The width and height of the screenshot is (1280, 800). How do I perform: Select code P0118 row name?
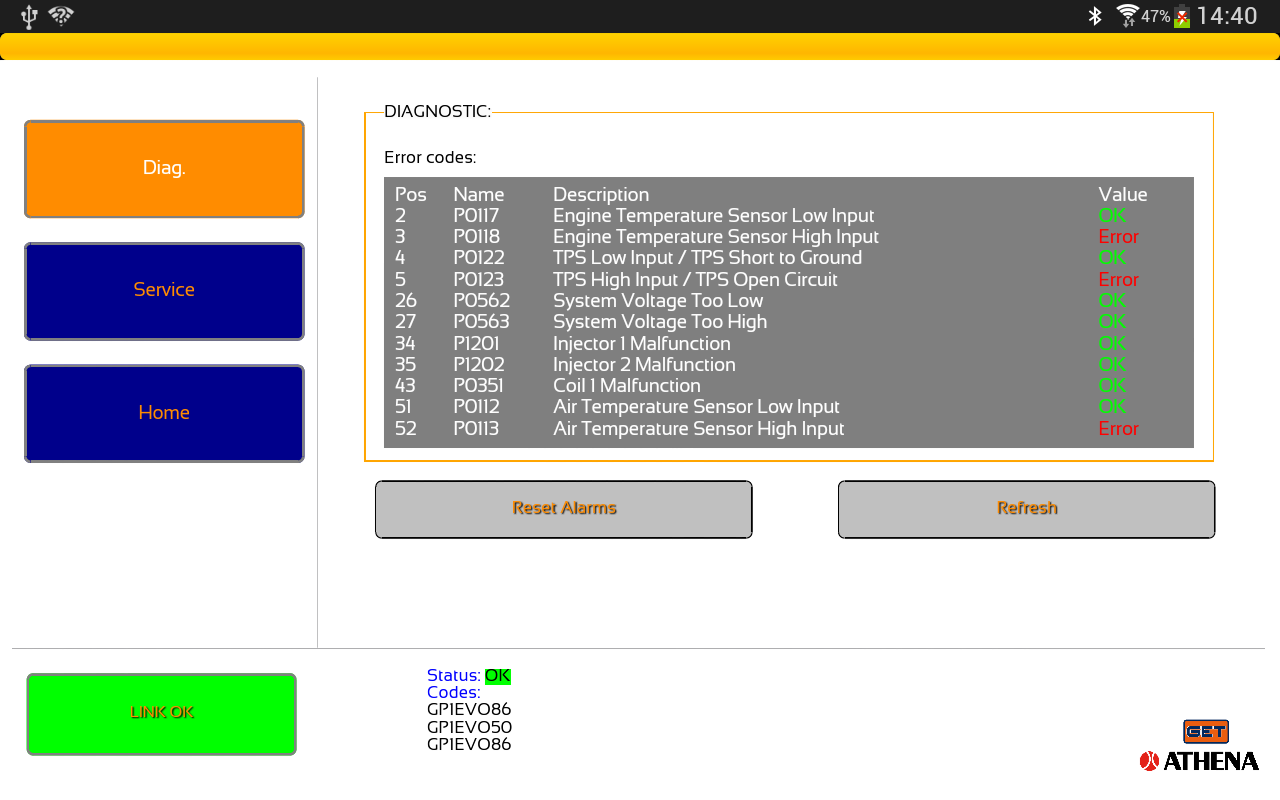point(477,237)
